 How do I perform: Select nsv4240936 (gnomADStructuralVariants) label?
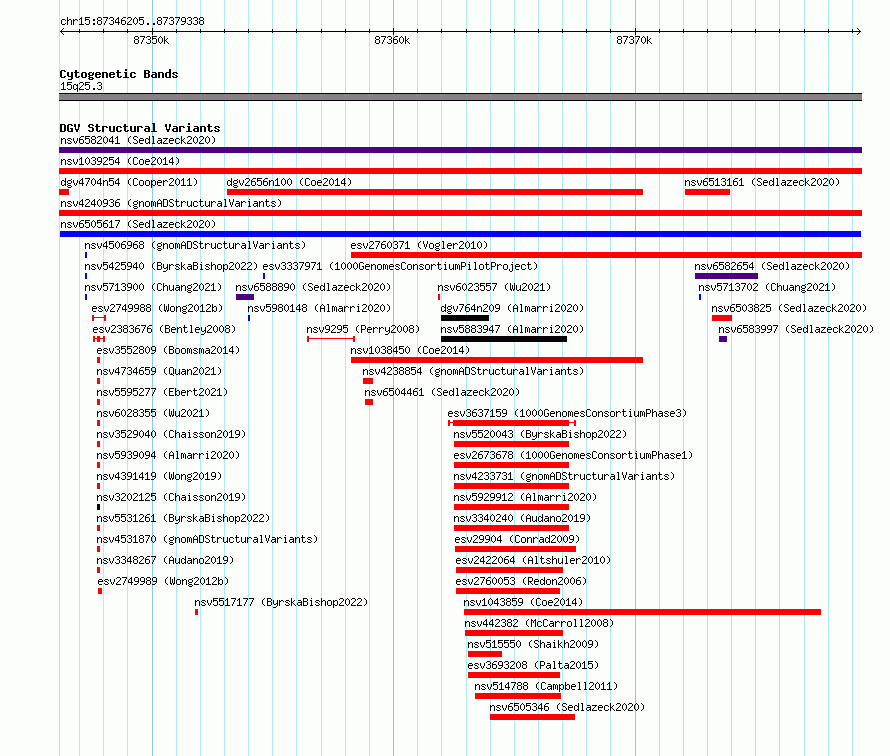(171, 203)
